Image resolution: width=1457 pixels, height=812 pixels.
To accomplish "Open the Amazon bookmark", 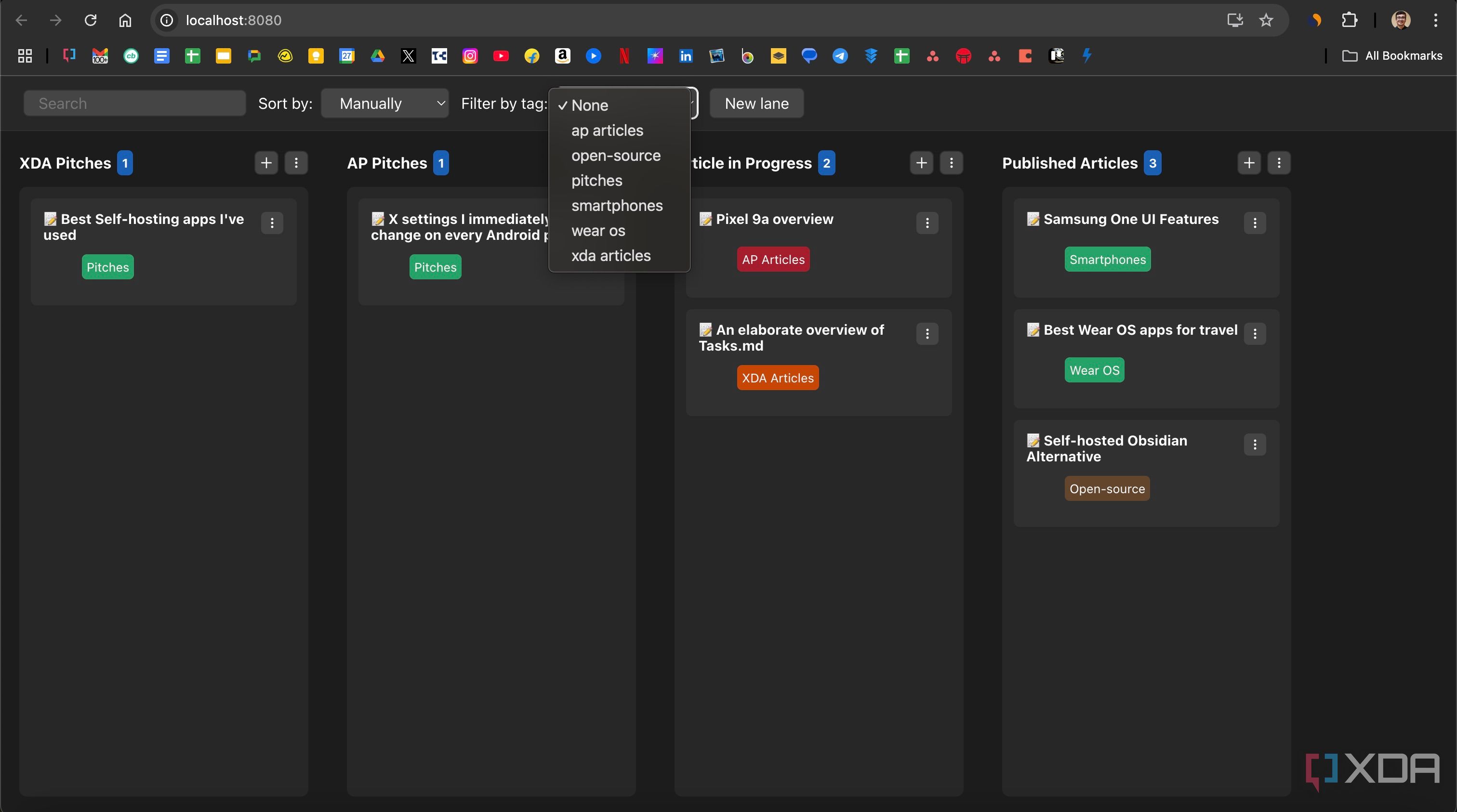I will click(562, 55).
